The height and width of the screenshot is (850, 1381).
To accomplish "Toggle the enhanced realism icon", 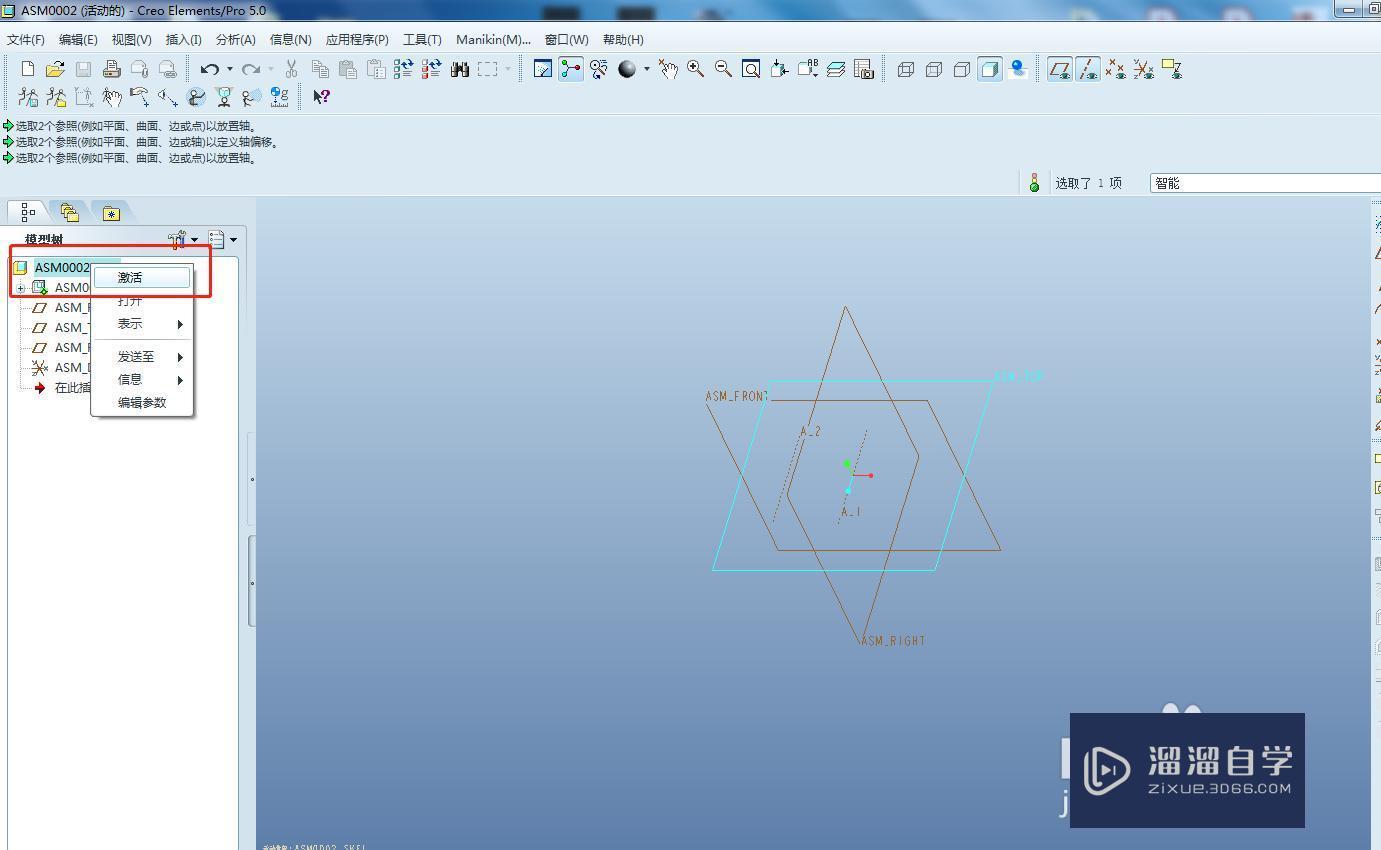I will (1018, 69).
